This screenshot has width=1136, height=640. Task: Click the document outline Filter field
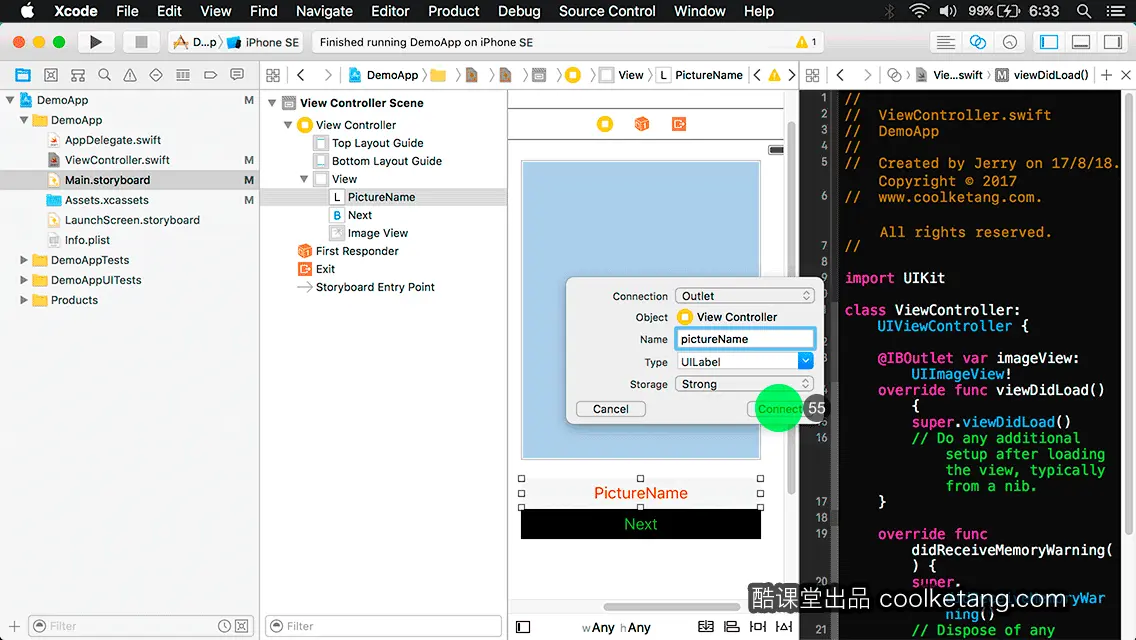tap(383, 626)
